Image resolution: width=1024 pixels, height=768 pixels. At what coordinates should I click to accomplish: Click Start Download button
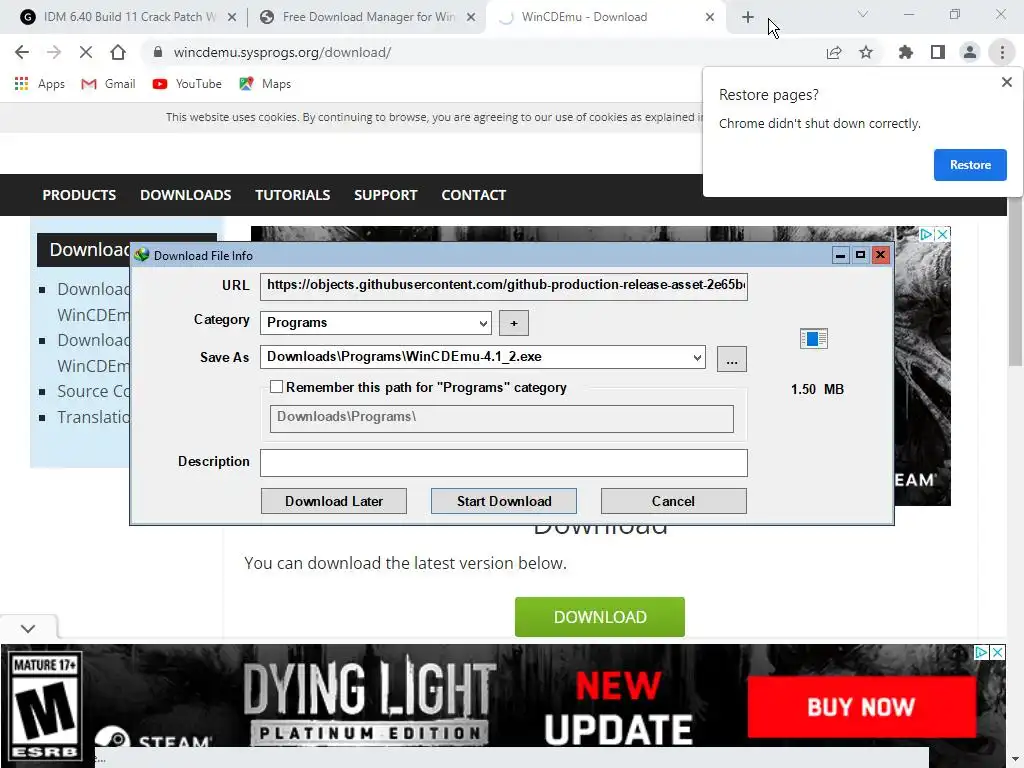(x=504, y=501)
